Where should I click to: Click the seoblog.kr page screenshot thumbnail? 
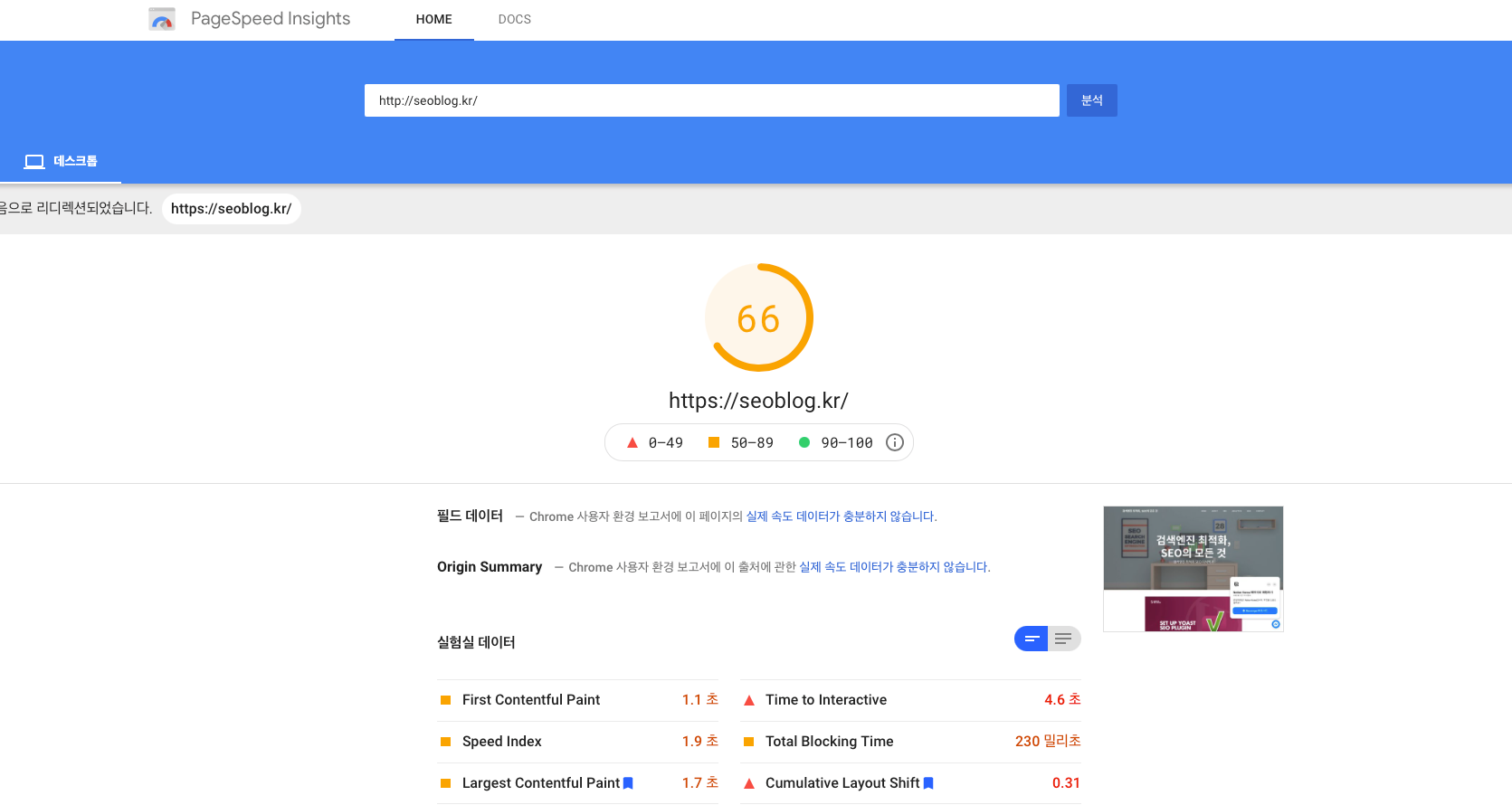1193,569
